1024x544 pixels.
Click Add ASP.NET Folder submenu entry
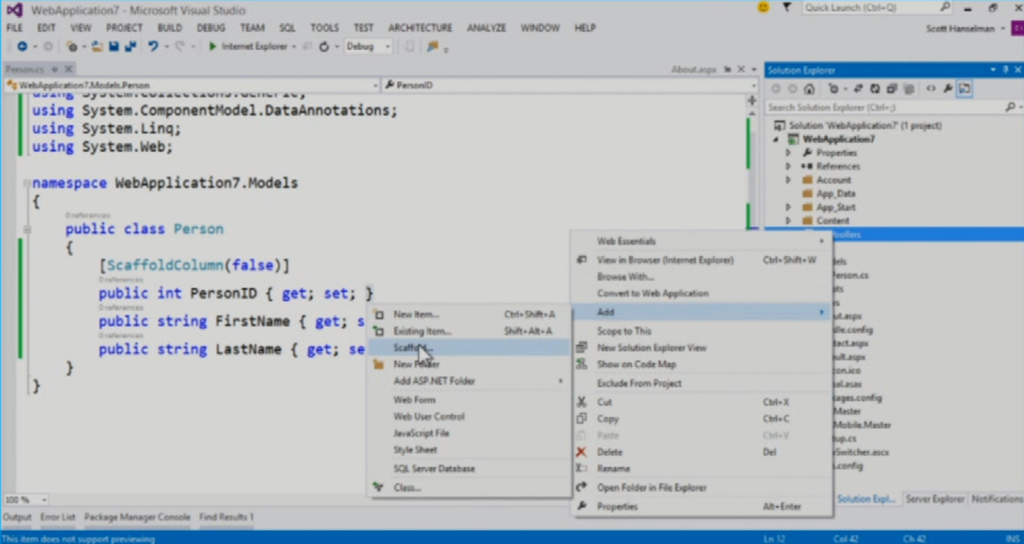[x=470, y=381]
